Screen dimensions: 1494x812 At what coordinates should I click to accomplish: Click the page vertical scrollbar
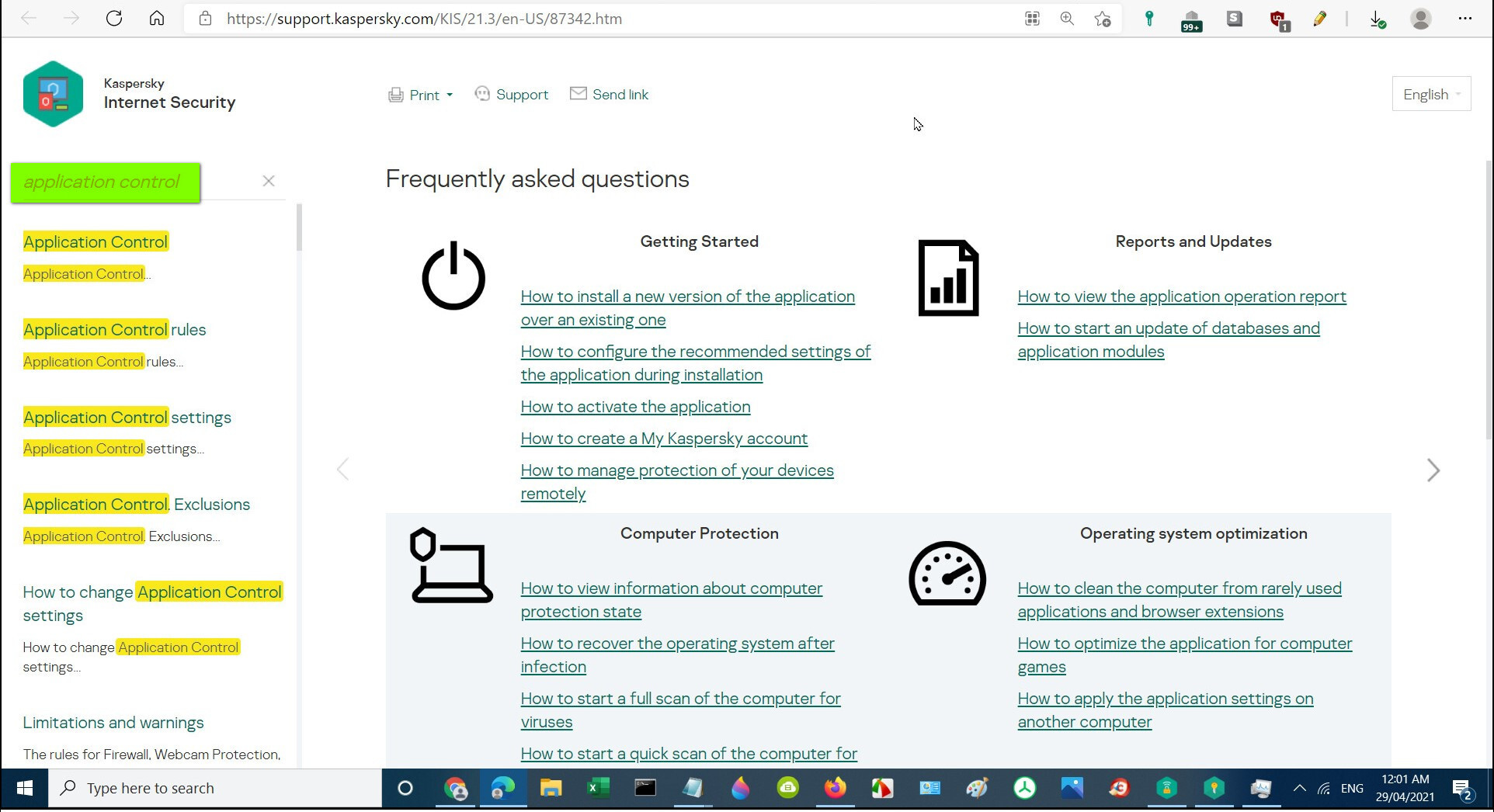(x=1489, y=299)
